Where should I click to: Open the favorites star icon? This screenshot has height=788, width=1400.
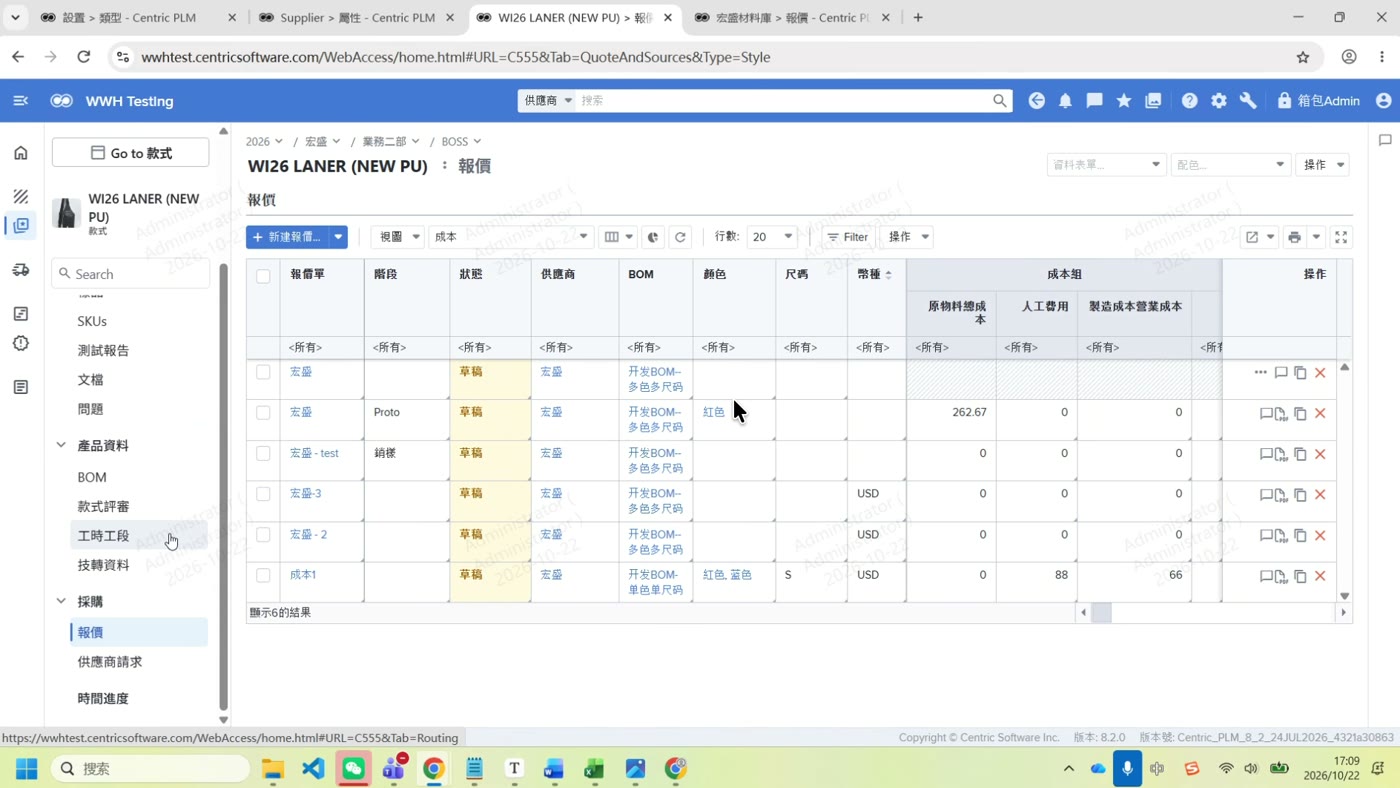[x=1124, y=101]
